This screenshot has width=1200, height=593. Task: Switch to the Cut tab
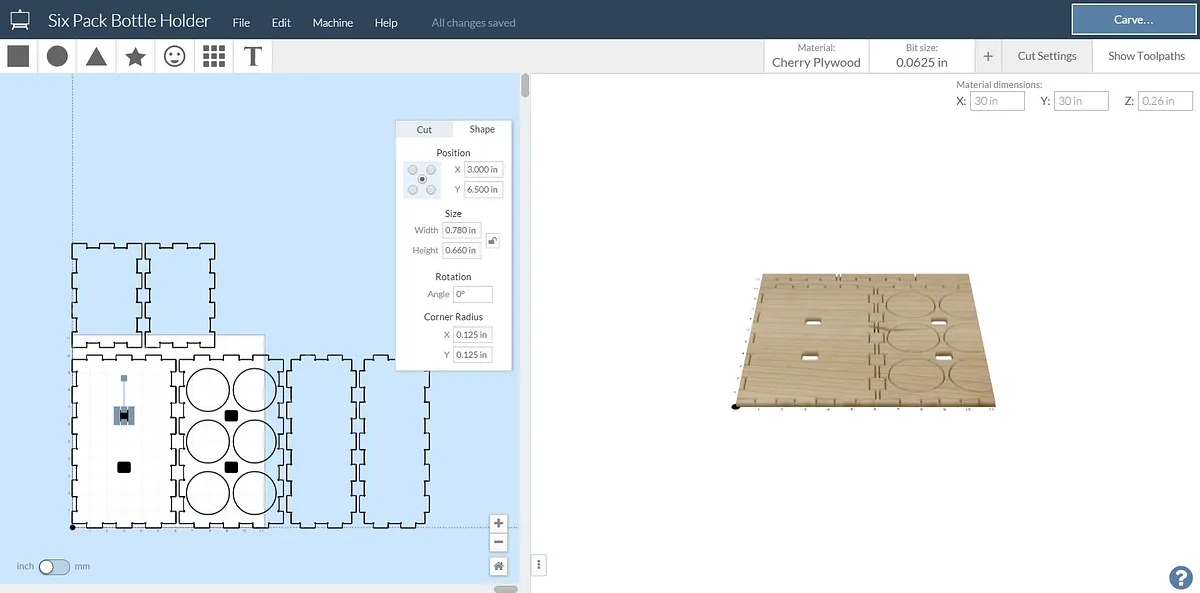point(424,129)
